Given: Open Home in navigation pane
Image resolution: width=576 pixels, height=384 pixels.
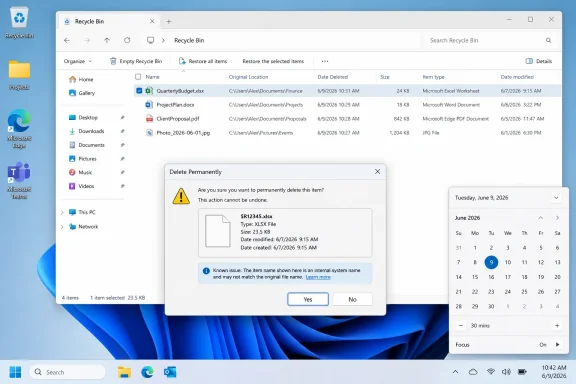Looking at the screenshot, I should tap(81, 79).
